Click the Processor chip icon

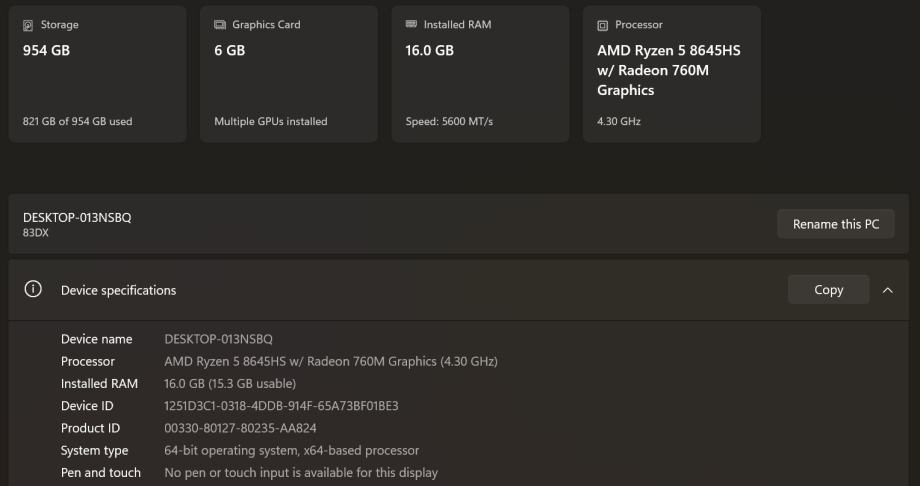(x=602, y=25)
